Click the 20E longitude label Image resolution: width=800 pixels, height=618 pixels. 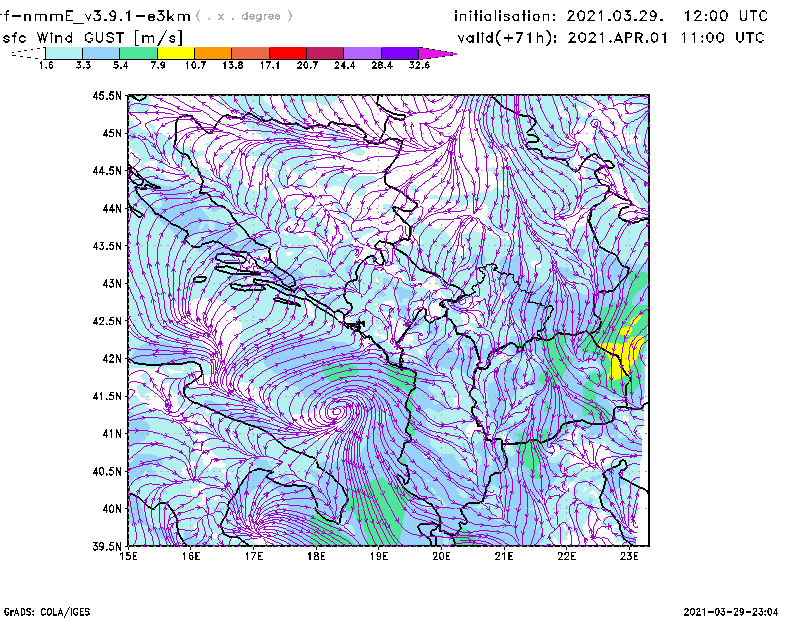(441, 556)
